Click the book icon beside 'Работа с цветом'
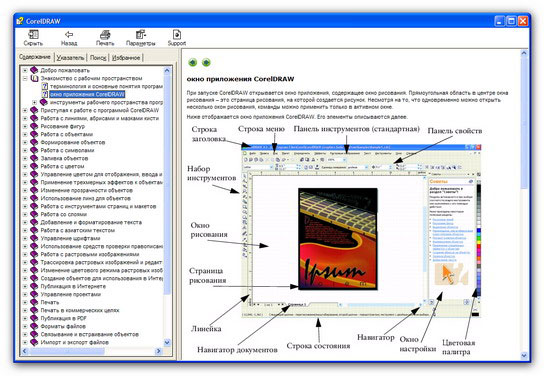Screen dimensions: 544x376 click(x=34, y=166)
